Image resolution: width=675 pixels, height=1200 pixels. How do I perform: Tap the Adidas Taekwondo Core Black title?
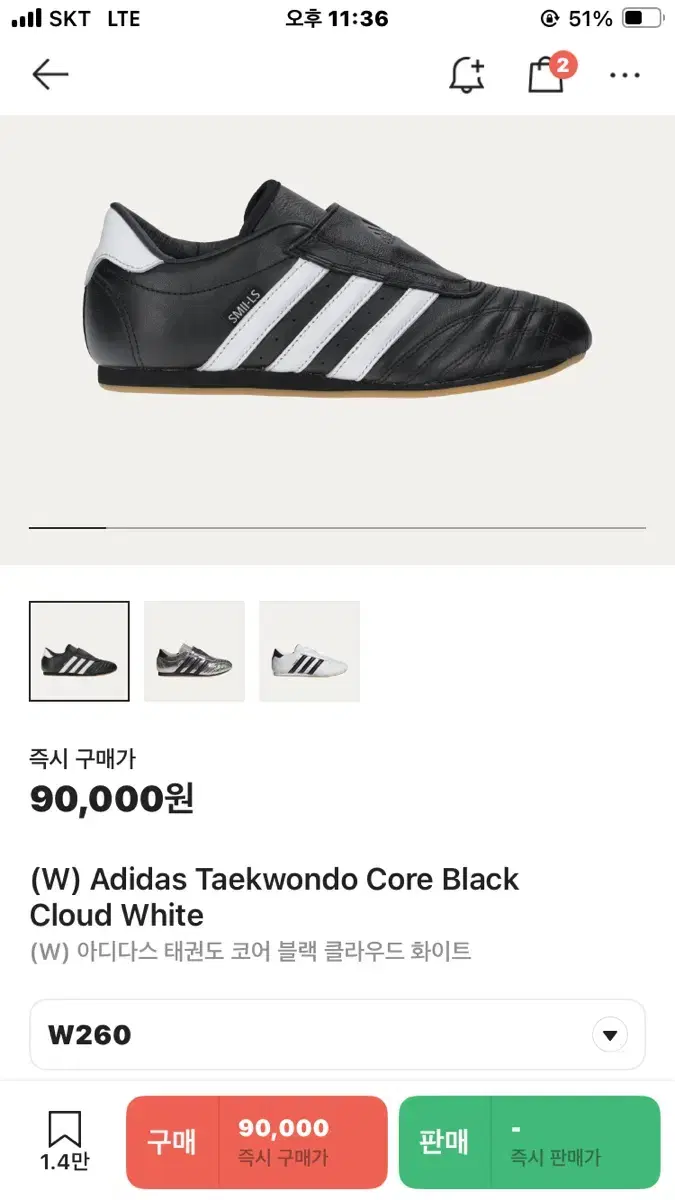pyautogui.click(x=274, y=897)
